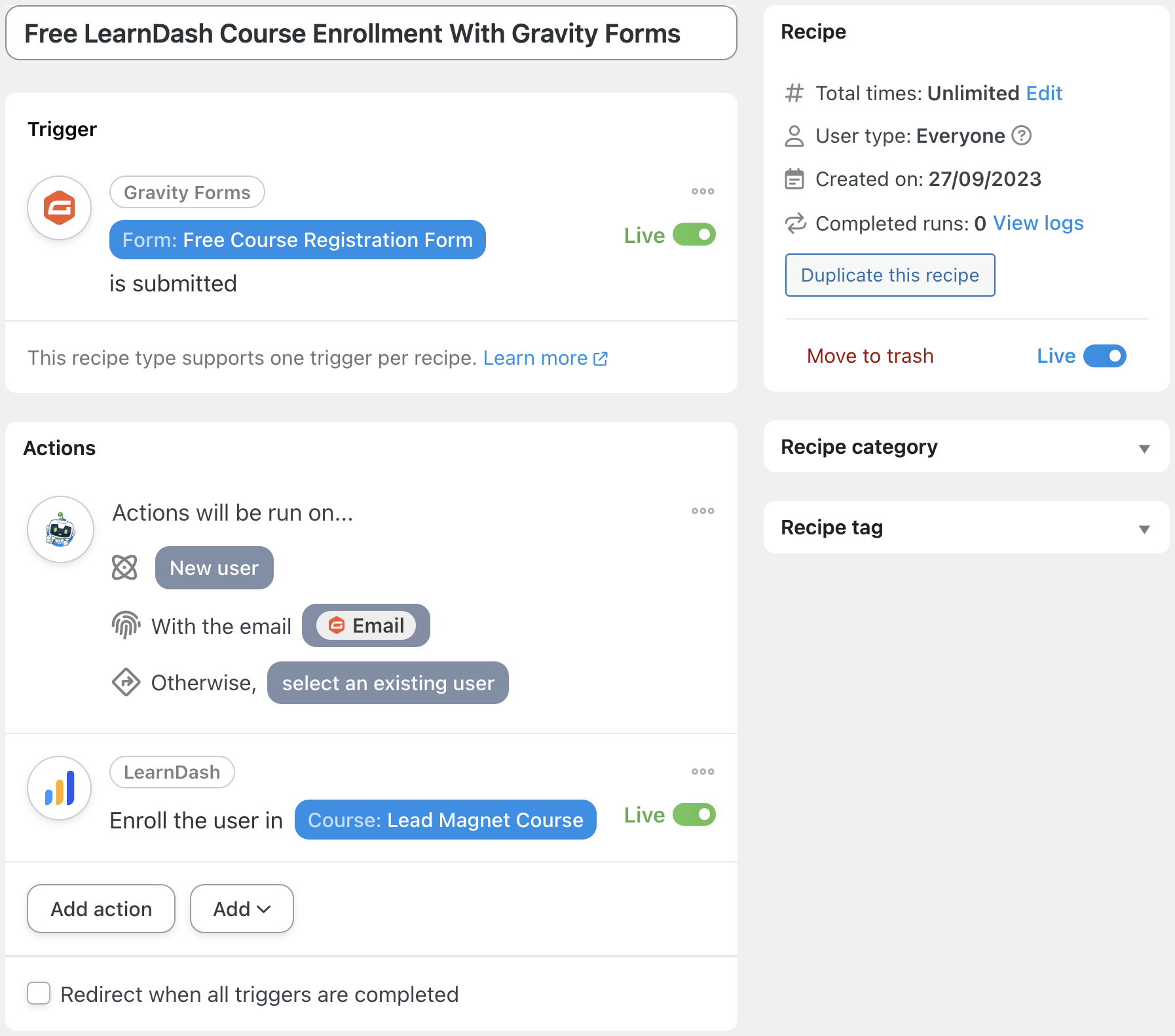Click the Uncanny Automator robot icon
The width and height of the screenshot is (1175, 1036).
point(60,529)
